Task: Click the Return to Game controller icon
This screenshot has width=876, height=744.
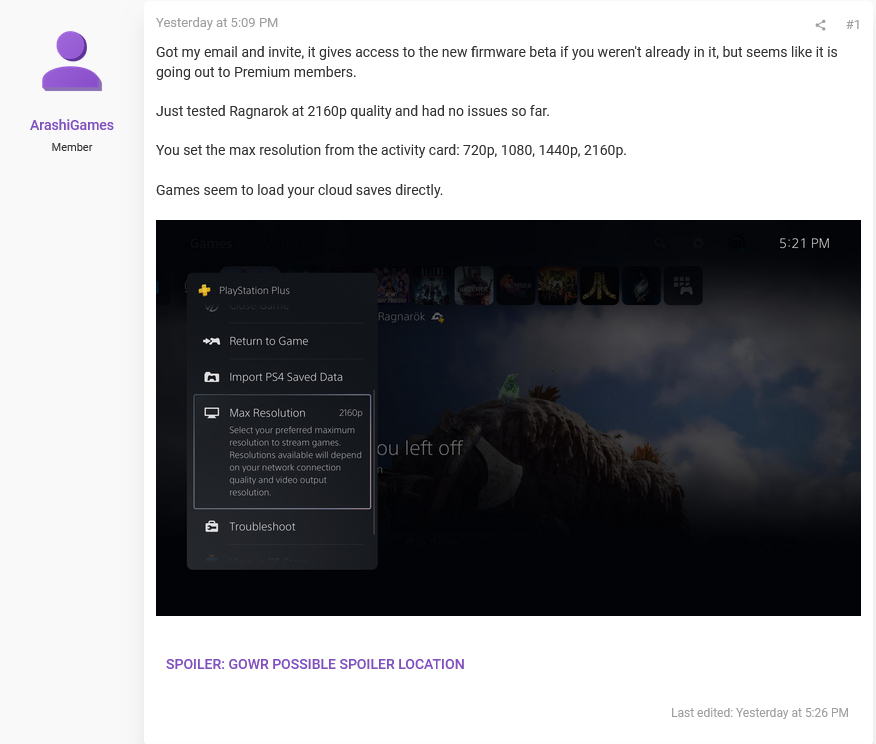Action: tap(211, 341)
